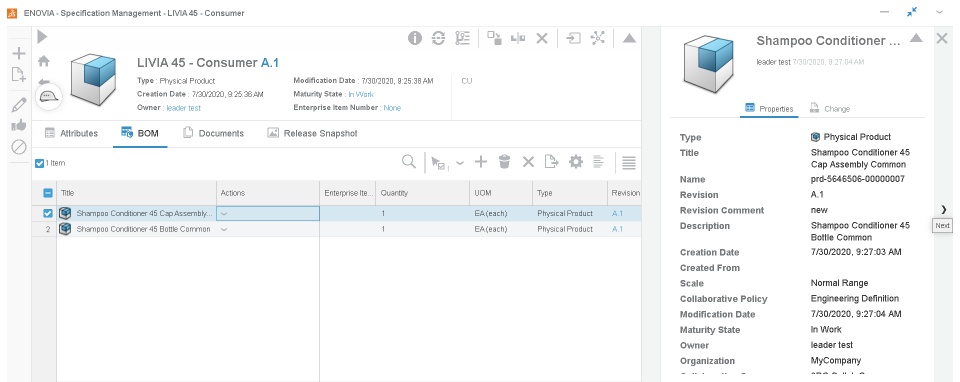
Task: Click the export document icon in BOM toolbar
Action: click(552, 162)
